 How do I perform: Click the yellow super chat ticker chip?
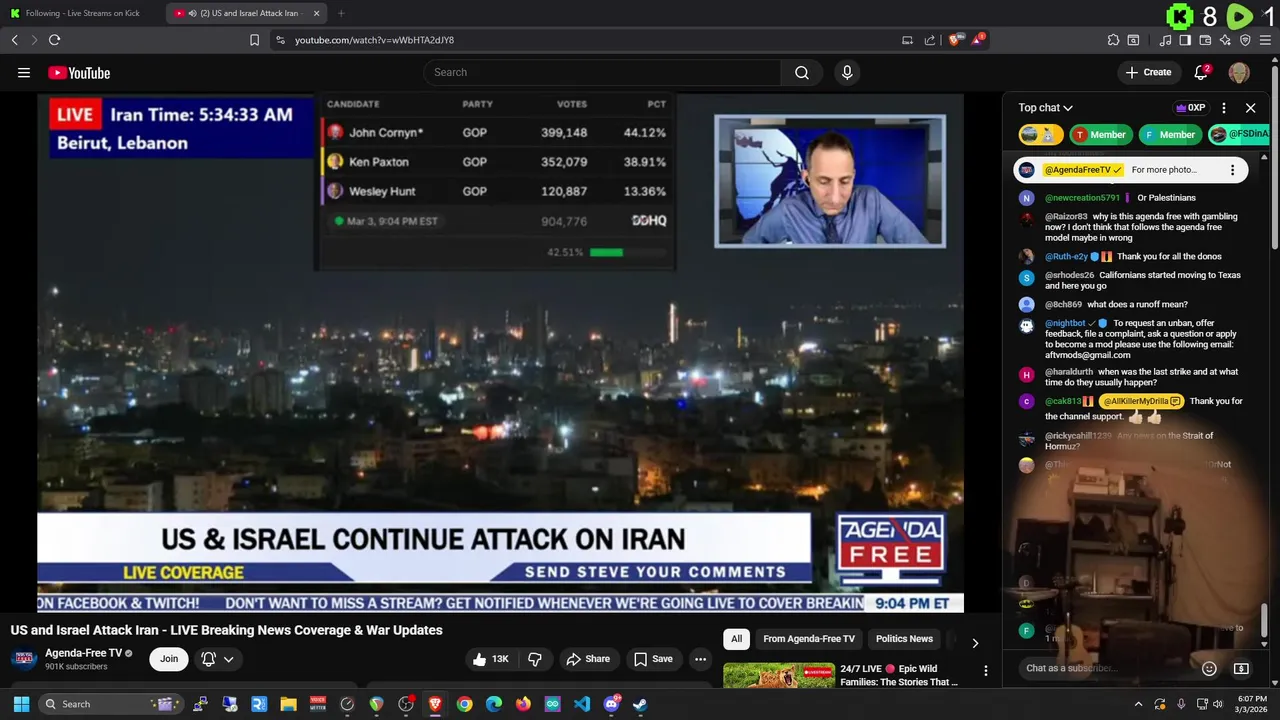click(1040, 134)
